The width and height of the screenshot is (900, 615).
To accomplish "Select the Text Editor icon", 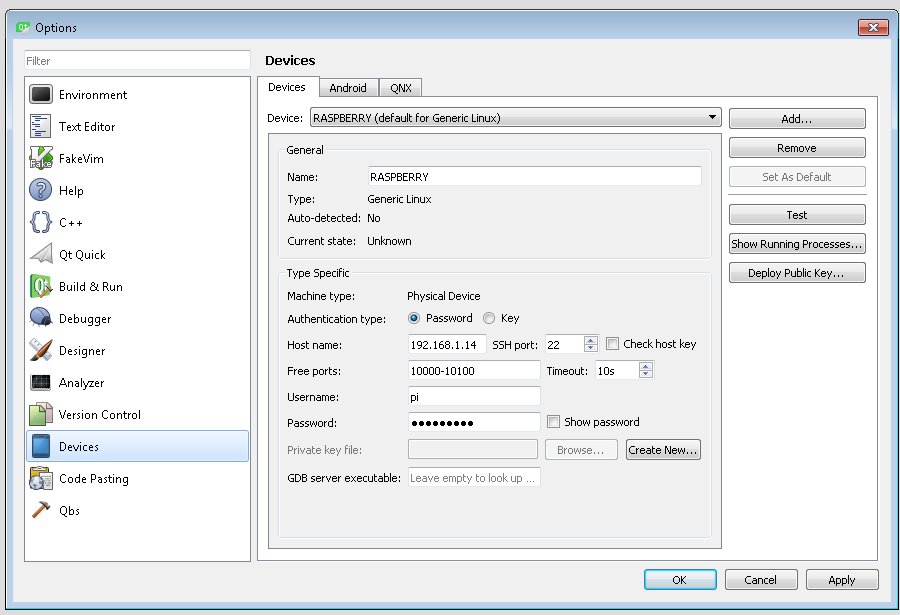I will (41, 126).
